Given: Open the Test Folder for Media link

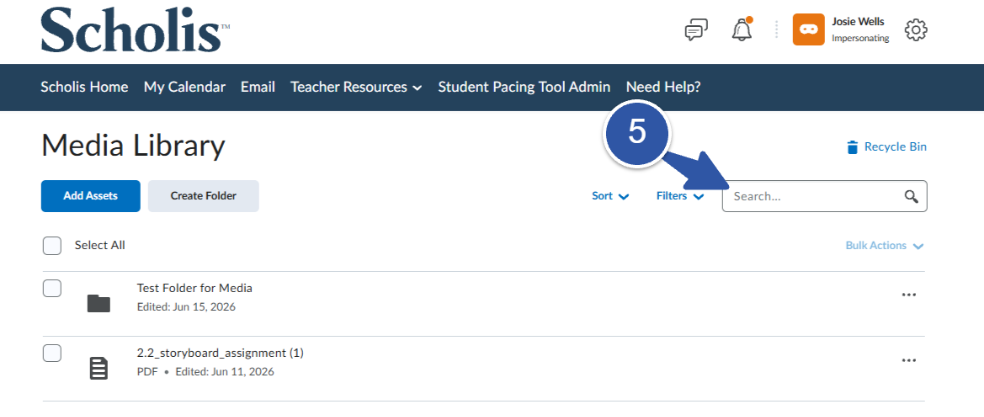Looking at the screenshot, I should pos(195,288).
